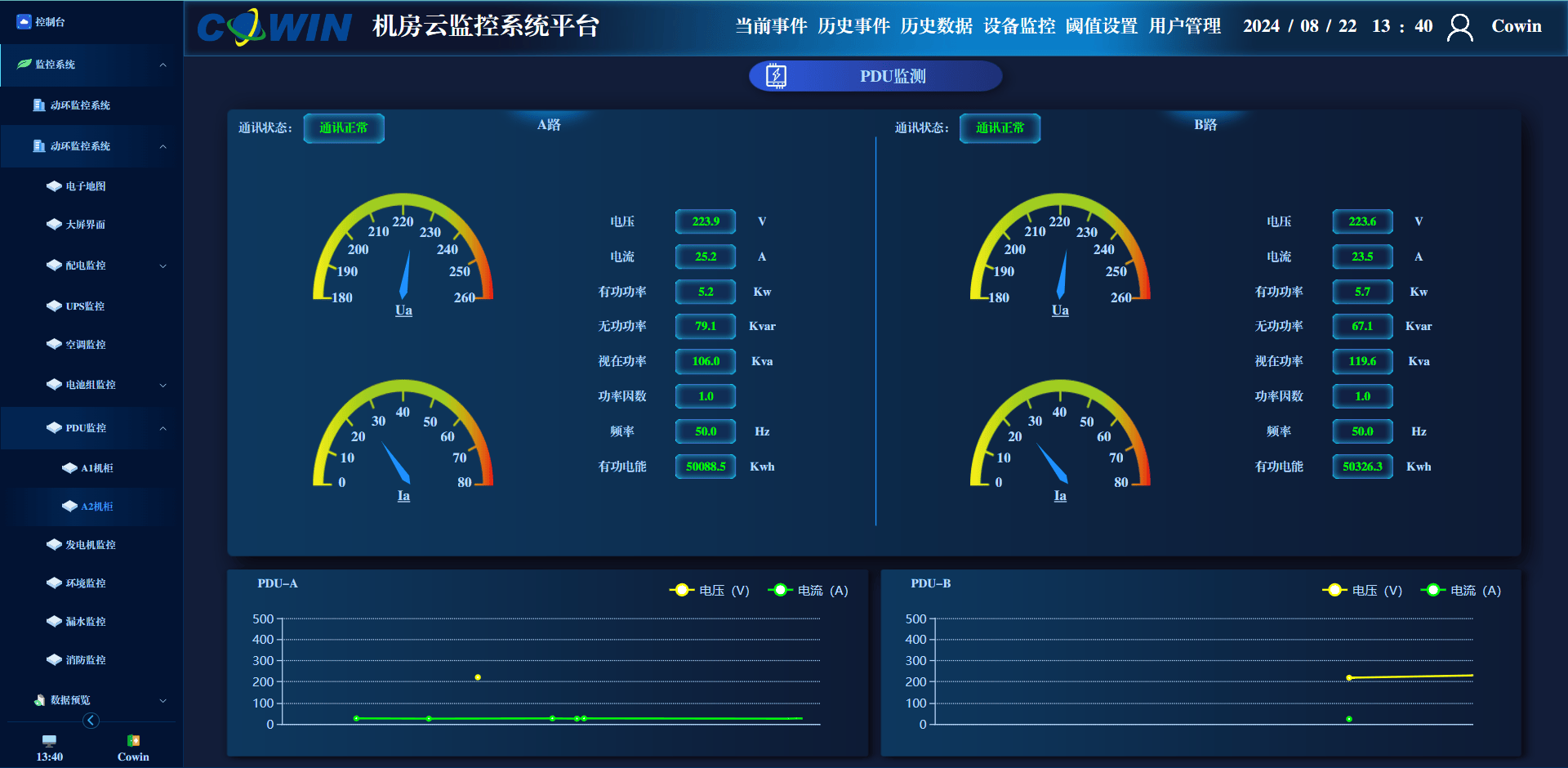Click the yellow data point on PDU-A chart
1568x768 pixels.
click(478, 677)
